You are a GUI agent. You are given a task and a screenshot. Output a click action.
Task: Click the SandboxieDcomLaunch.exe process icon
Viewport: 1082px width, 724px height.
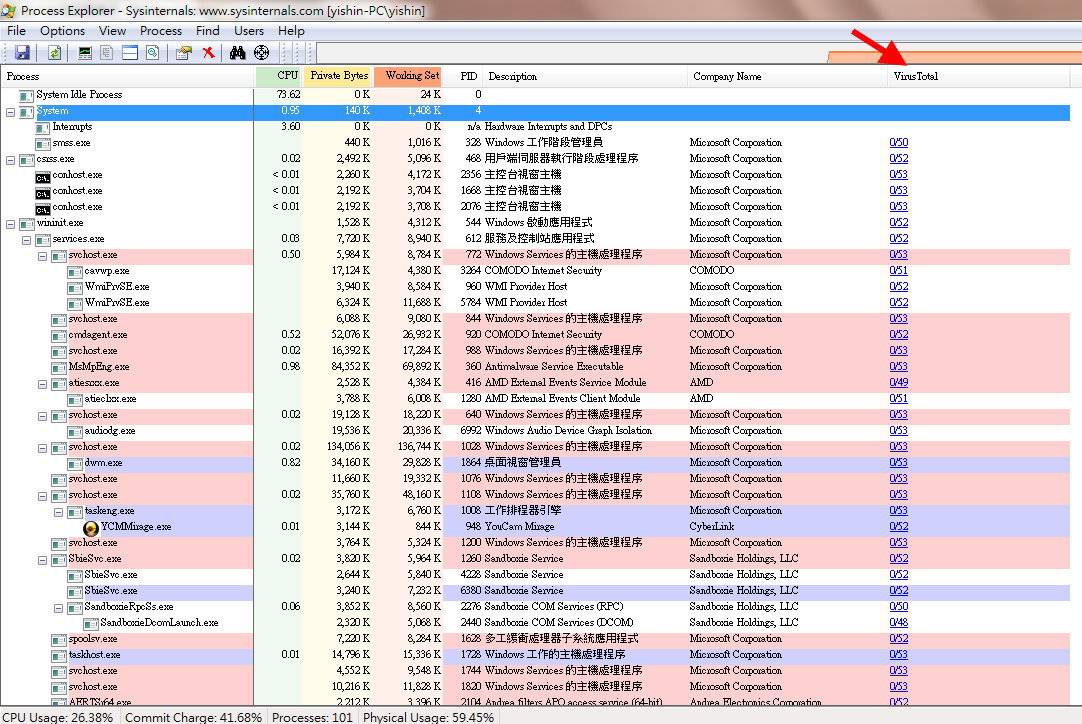coord(90,624)
